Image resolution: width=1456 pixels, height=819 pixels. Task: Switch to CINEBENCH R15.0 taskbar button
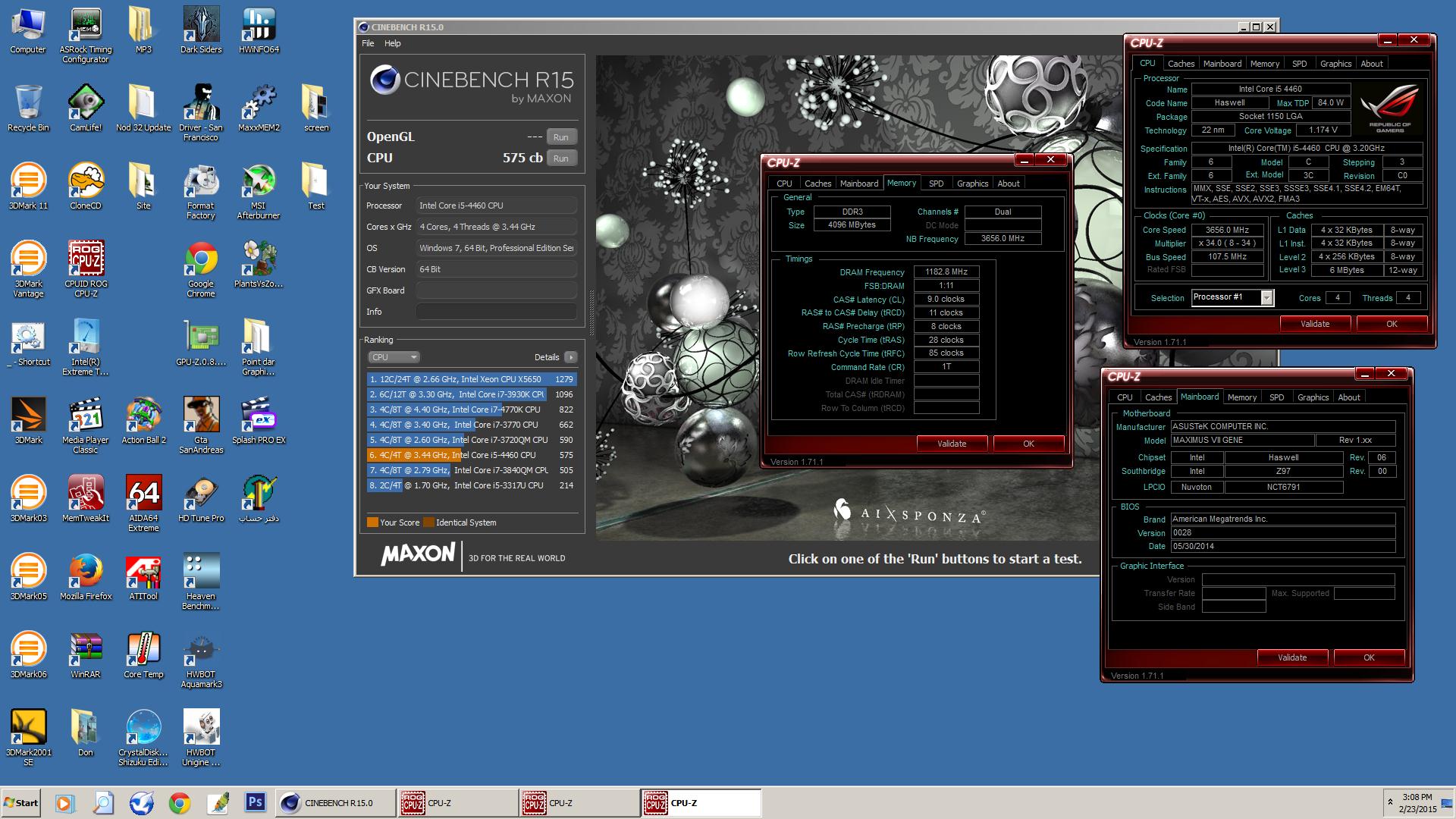click(x=335, y=802)
